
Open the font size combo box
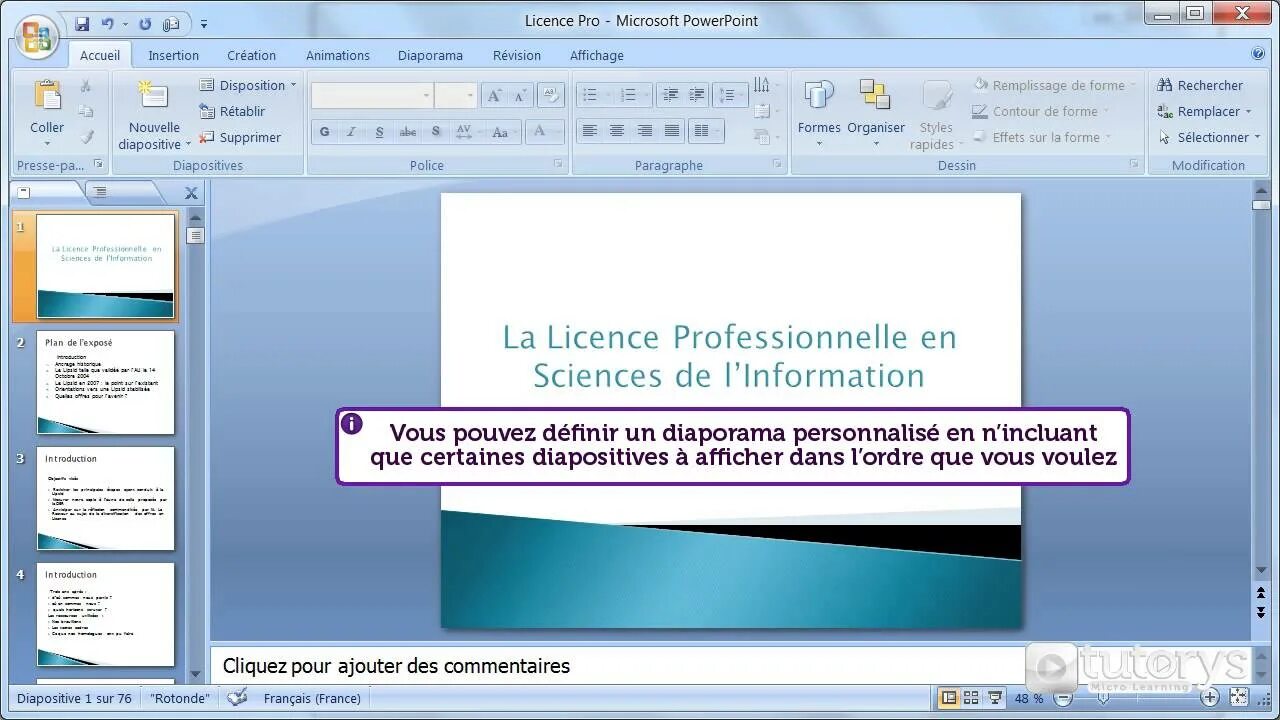tap(456, 96)
